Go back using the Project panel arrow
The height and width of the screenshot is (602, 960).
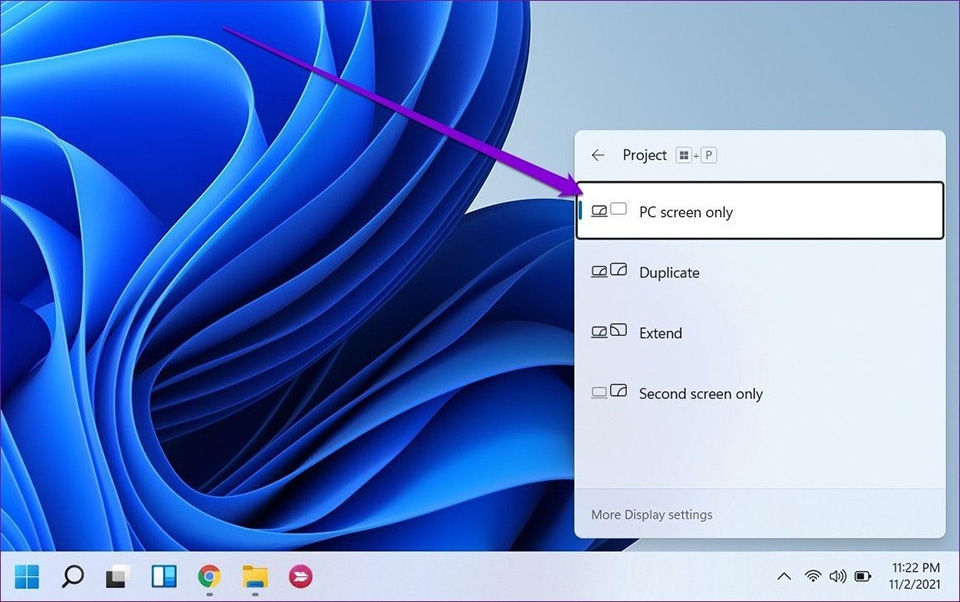click(x=598, y=156)
